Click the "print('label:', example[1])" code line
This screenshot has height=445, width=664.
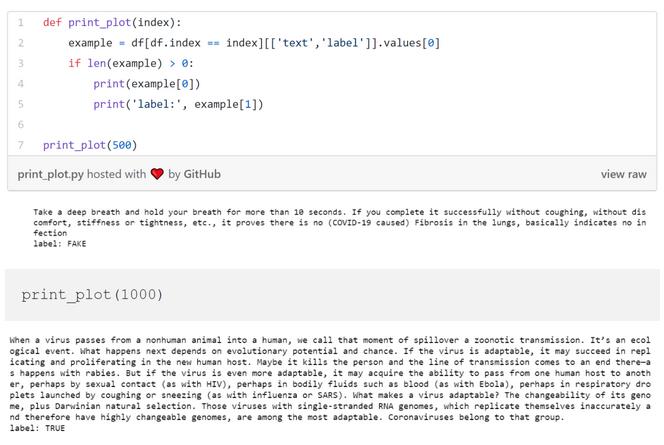178,104
